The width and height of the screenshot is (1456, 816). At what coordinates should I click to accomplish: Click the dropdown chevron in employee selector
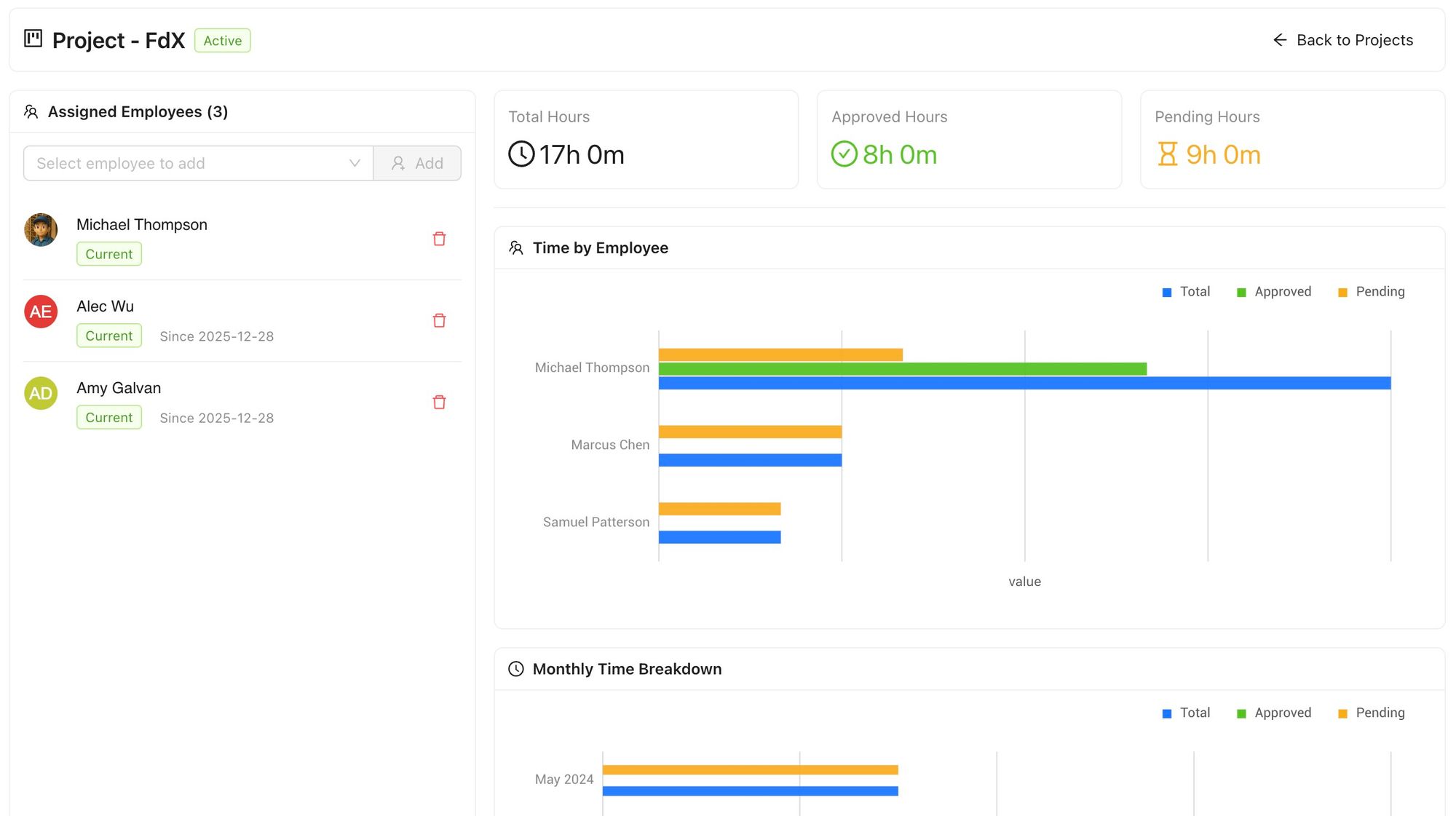(x=355, y=163)
